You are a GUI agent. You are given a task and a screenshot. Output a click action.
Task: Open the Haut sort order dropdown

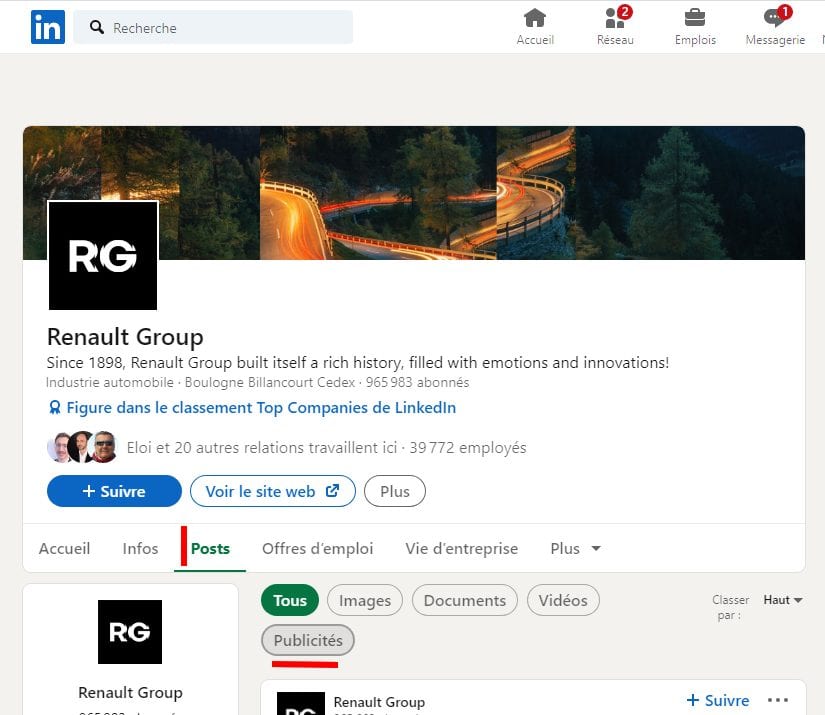pos(783,600)
